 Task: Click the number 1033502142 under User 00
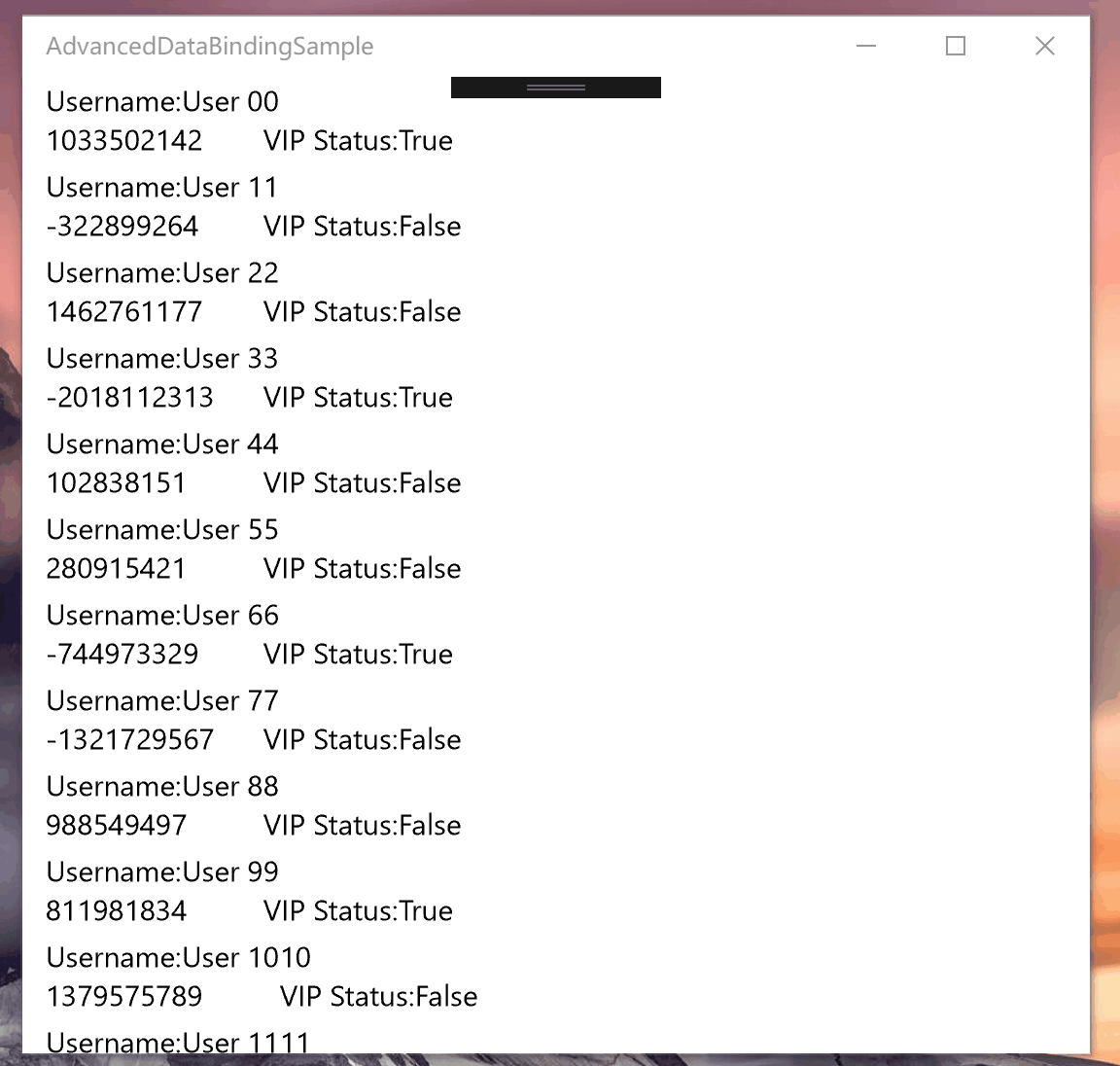point(124,141)
